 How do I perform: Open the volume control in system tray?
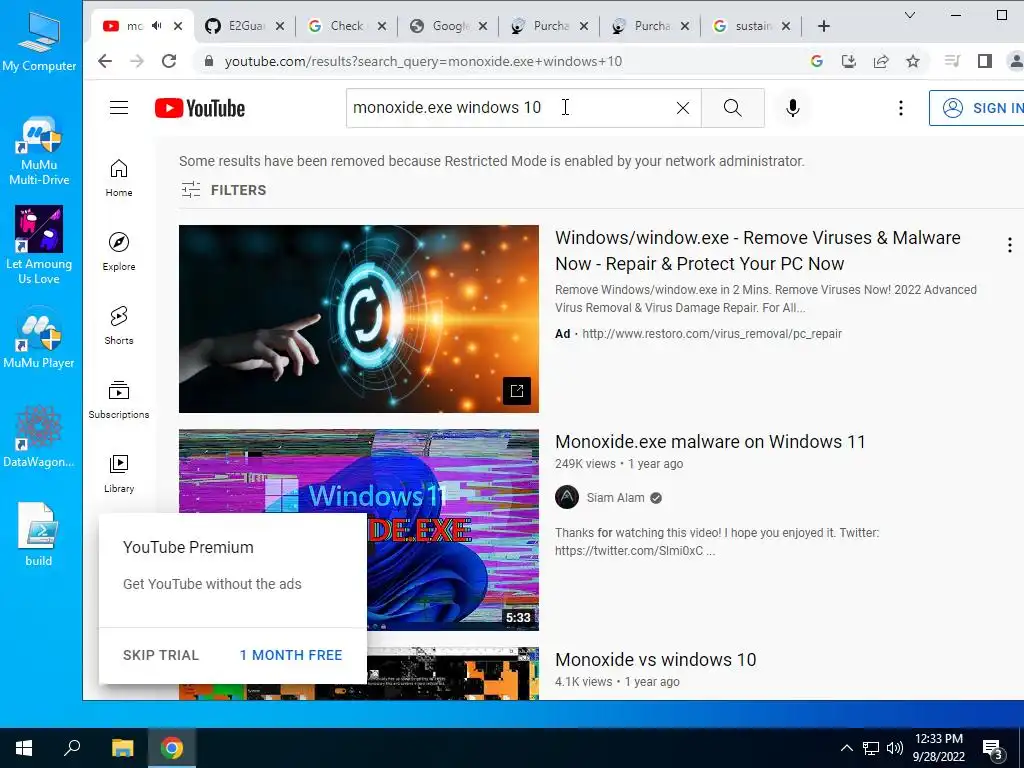tap(895, 748)
